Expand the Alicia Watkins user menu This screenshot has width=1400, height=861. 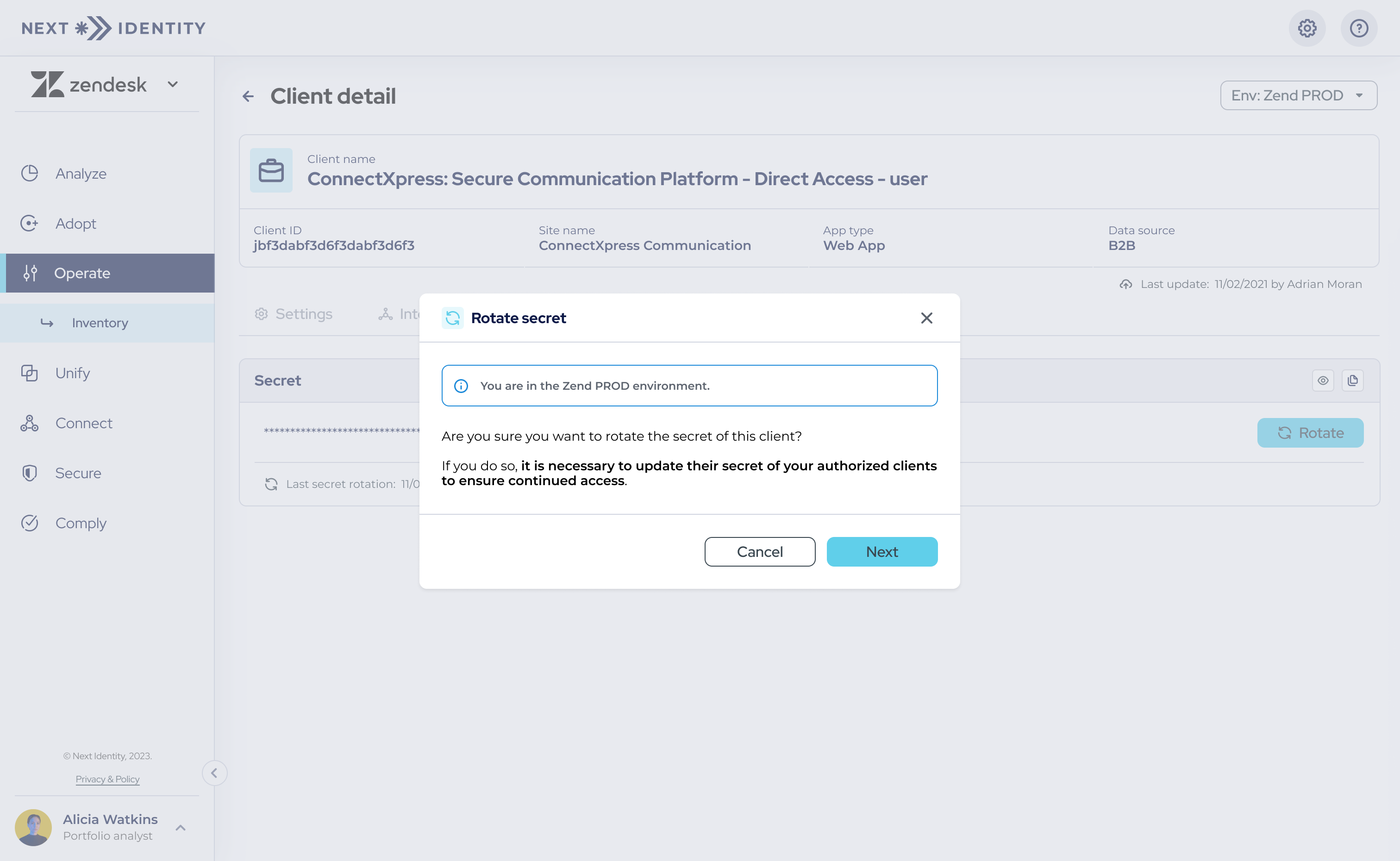[x=181, y=825]
